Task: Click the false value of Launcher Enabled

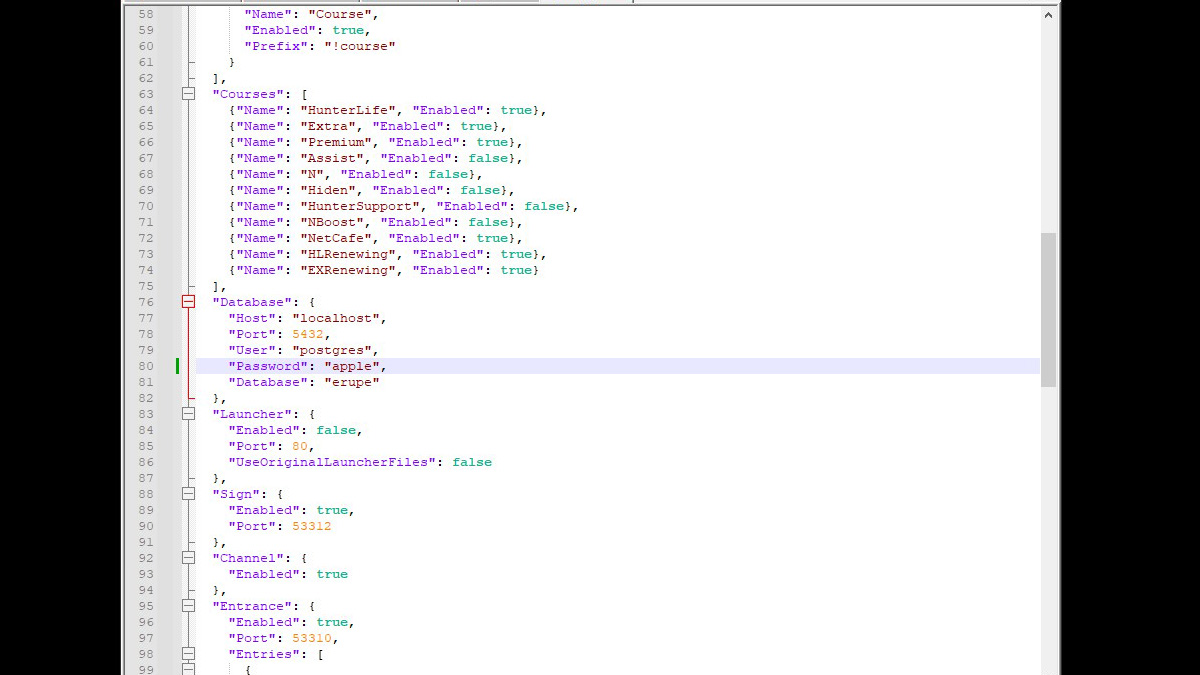Action: click(337, 430)
